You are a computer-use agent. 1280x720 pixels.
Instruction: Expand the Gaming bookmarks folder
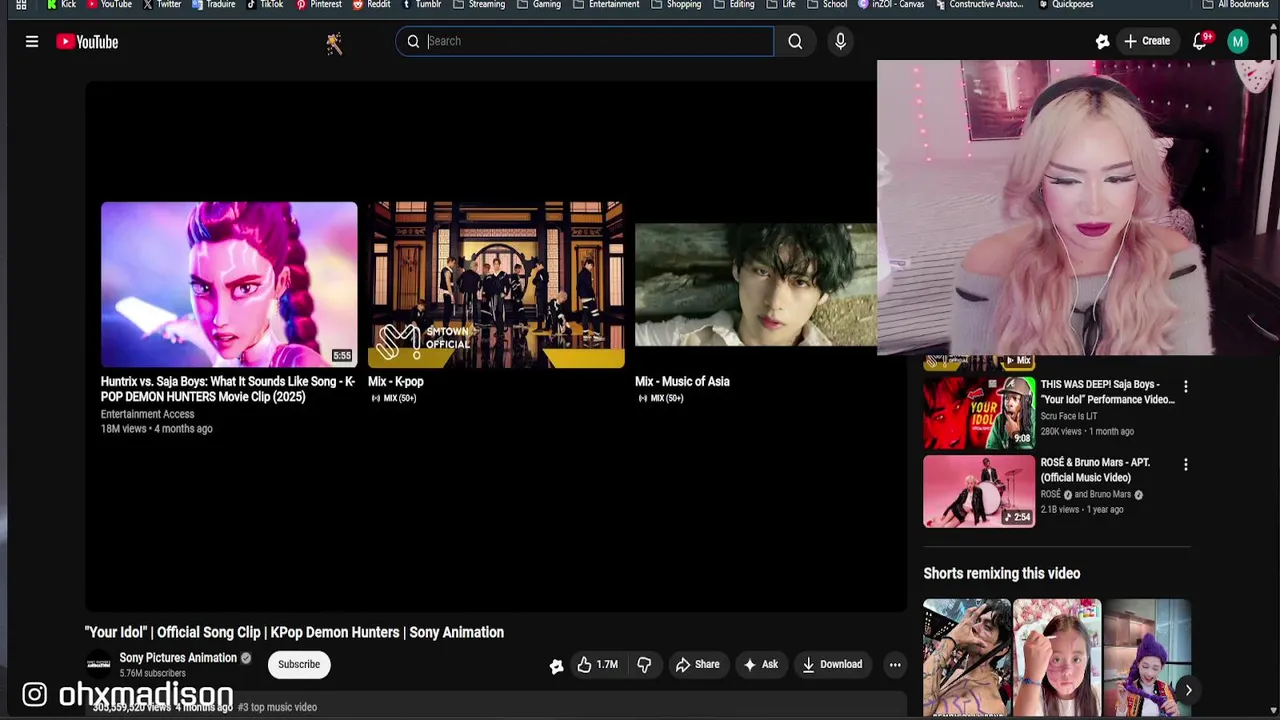click(539, 5)
